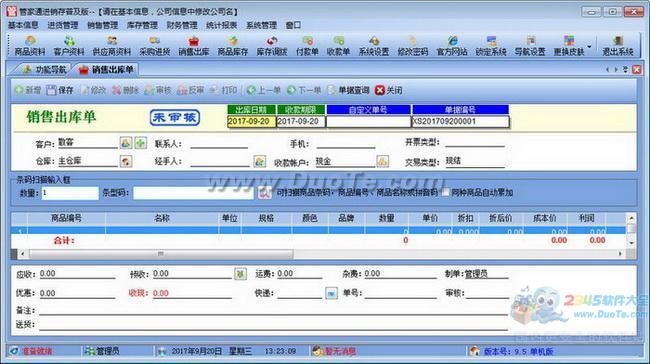Open the 收款帐户 selection button
Screen dimensions: 650x364
(382, 161)
